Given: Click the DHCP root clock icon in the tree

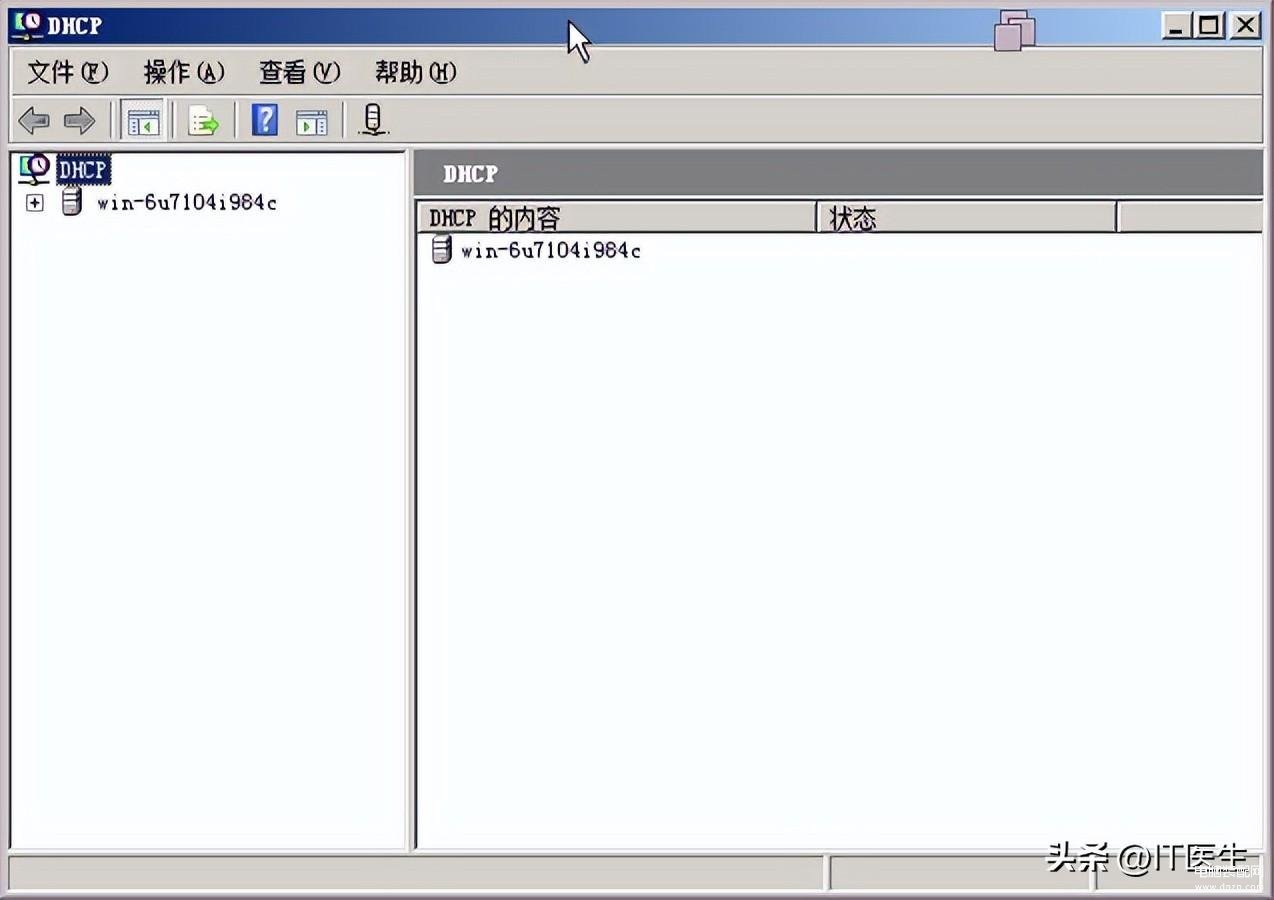Looking at the screenshot, I should (x=34, y=169).
